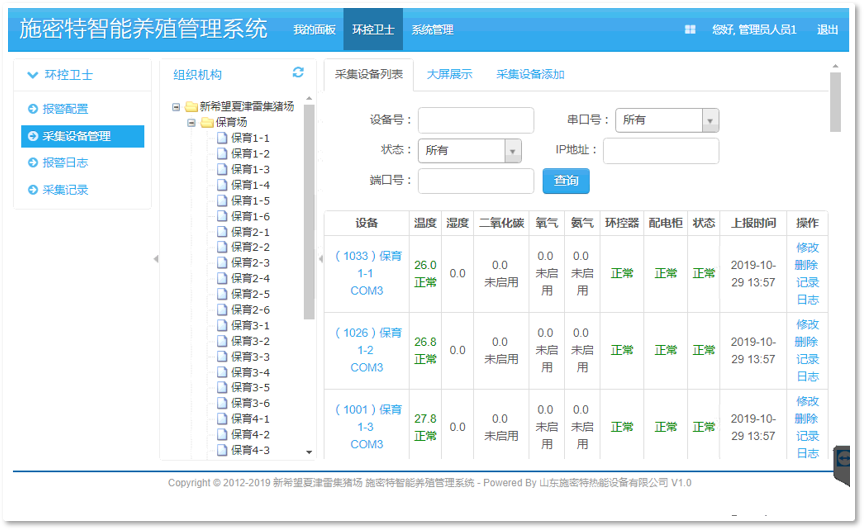The height and width of the screenshot is (530, 864).
Task: Click the grid icon in top header
Action: [690, 30]
